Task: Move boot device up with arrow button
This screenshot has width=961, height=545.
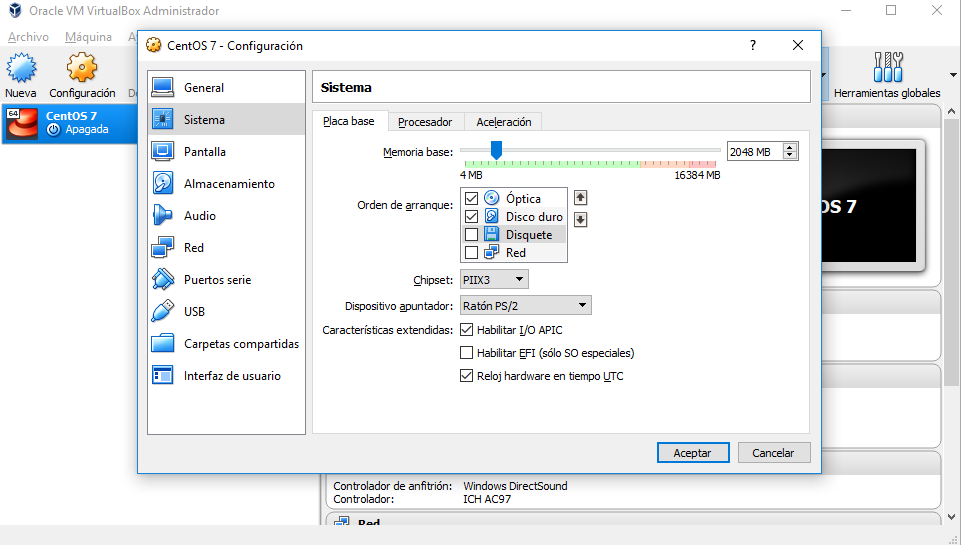Action: pos(580,198)
